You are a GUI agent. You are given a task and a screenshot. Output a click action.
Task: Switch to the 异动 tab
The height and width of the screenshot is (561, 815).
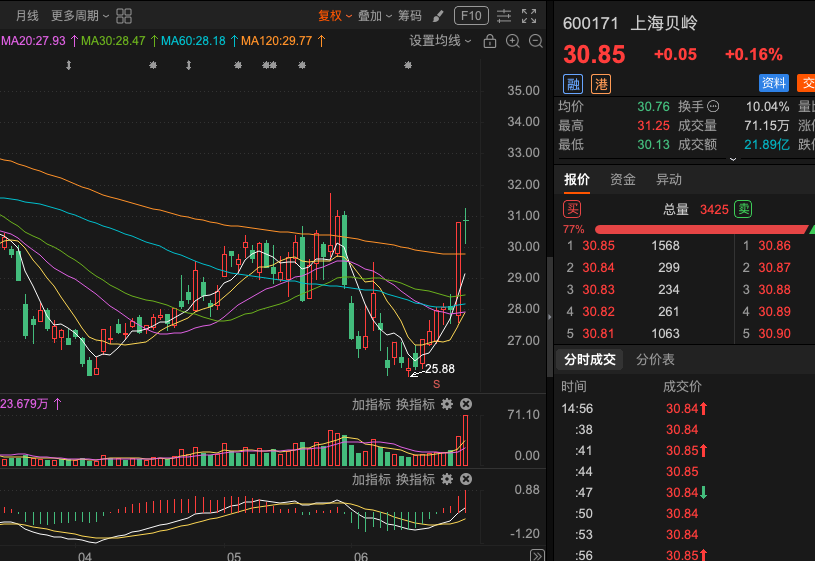[668, 180]
